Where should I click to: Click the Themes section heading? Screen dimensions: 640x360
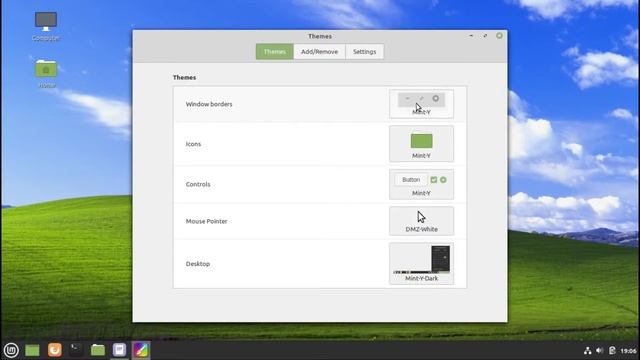pyautogui.click(x=184, y=77)
